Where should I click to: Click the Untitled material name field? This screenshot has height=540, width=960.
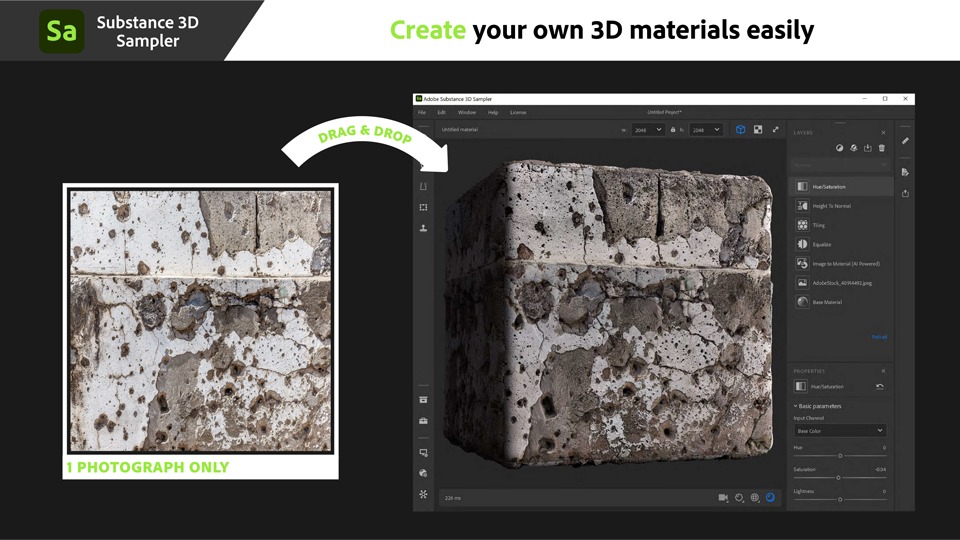coord(460,130)
